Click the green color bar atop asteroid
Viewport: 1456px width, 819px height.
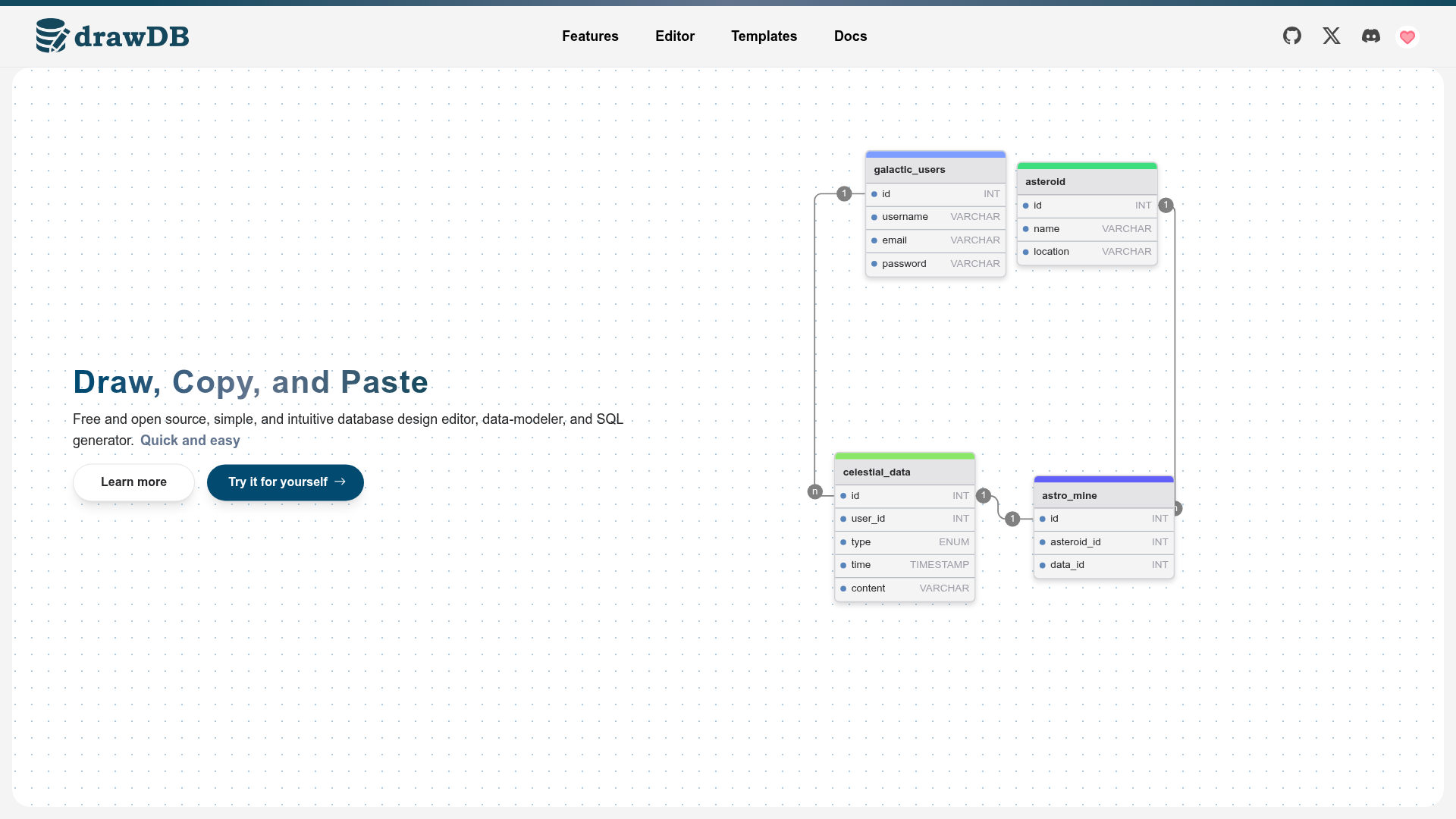[x=1087, y=166]
